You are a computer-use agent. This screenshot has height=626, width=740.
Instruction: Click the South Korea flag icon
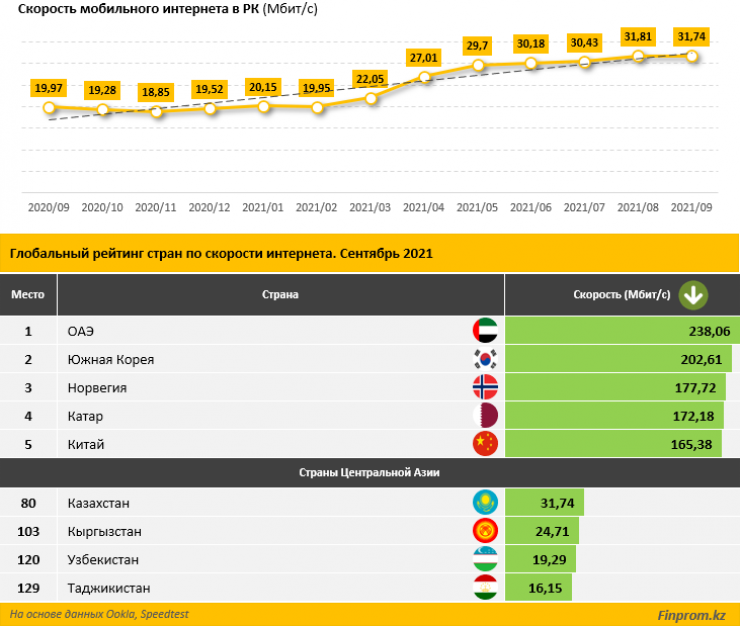click(x=484, y=359)
